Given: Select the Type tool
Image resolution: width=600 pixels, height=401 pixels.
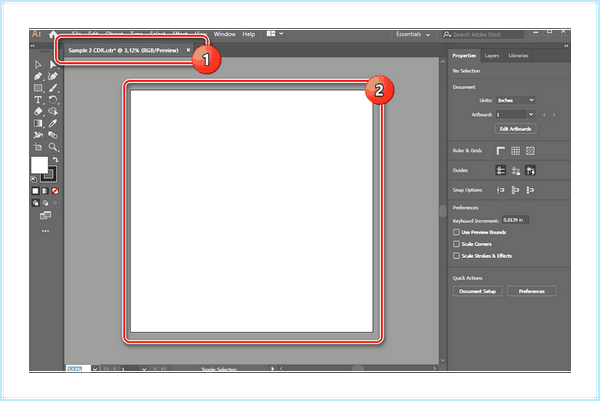Looking at the screenshot, I should click(38, 100).
